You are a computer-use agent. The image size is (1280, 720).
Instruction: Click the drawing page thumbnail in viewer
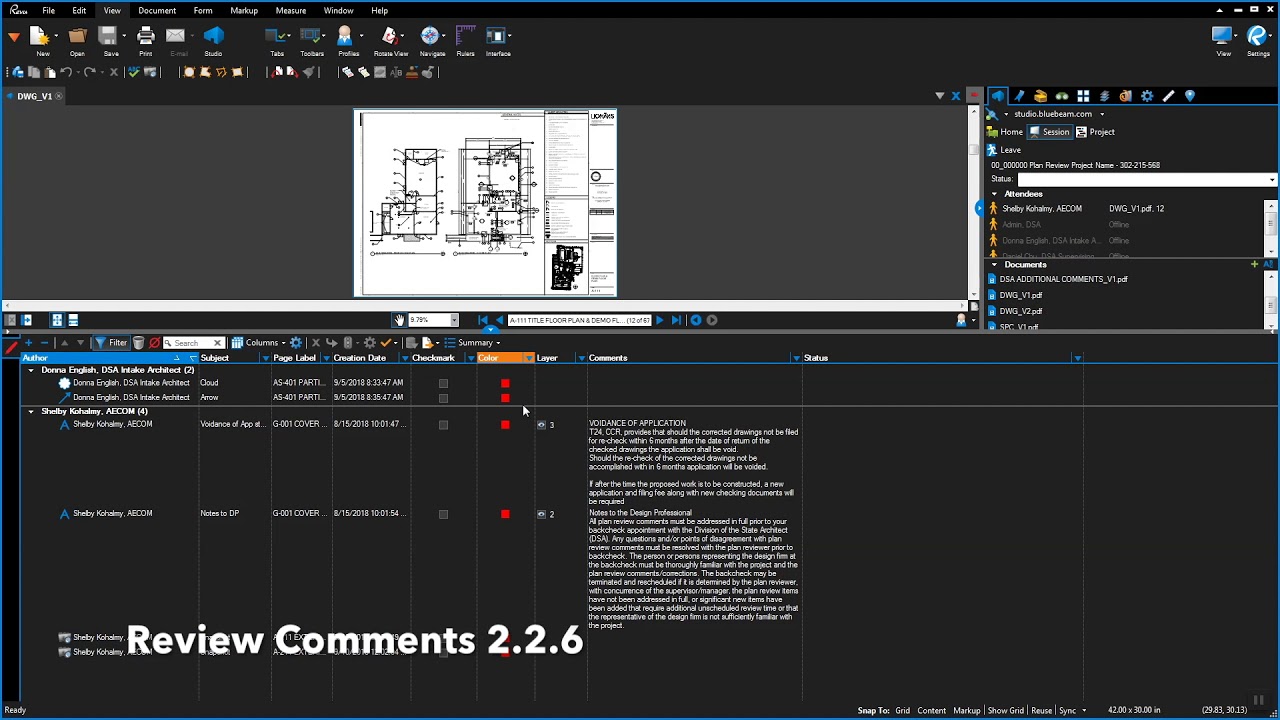point(485,203)
